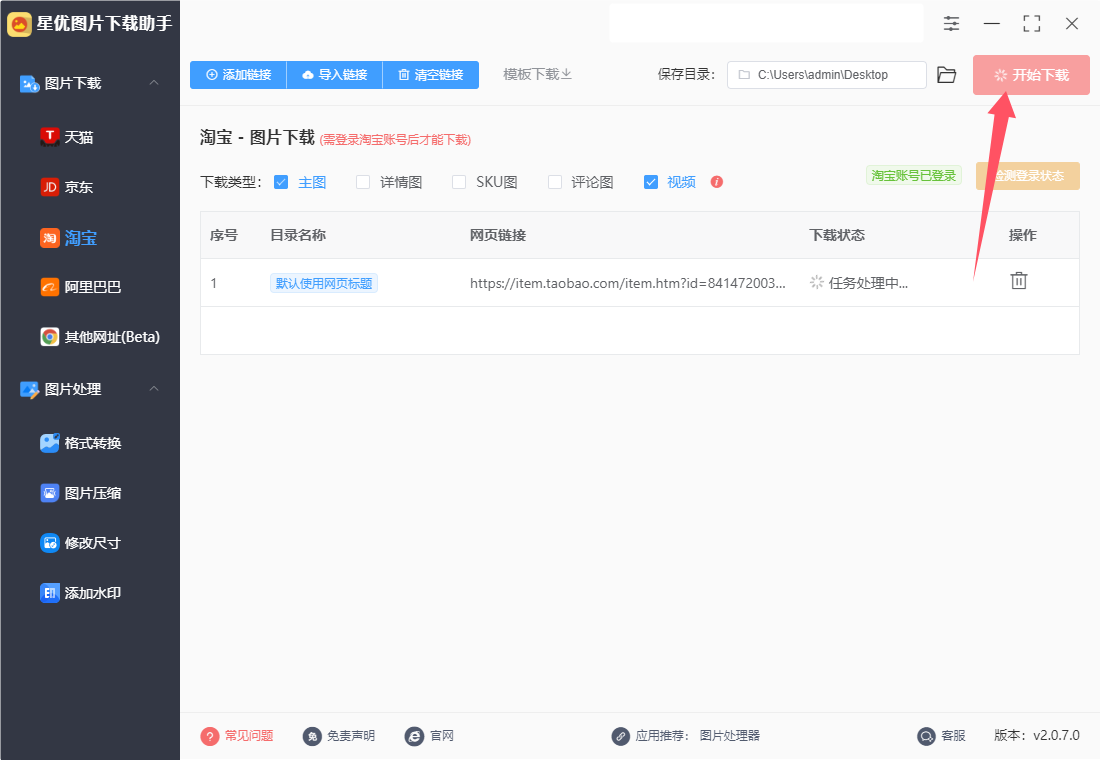
Task: Delete row 1 with trash icon
Action: [x=1019, y=281]
